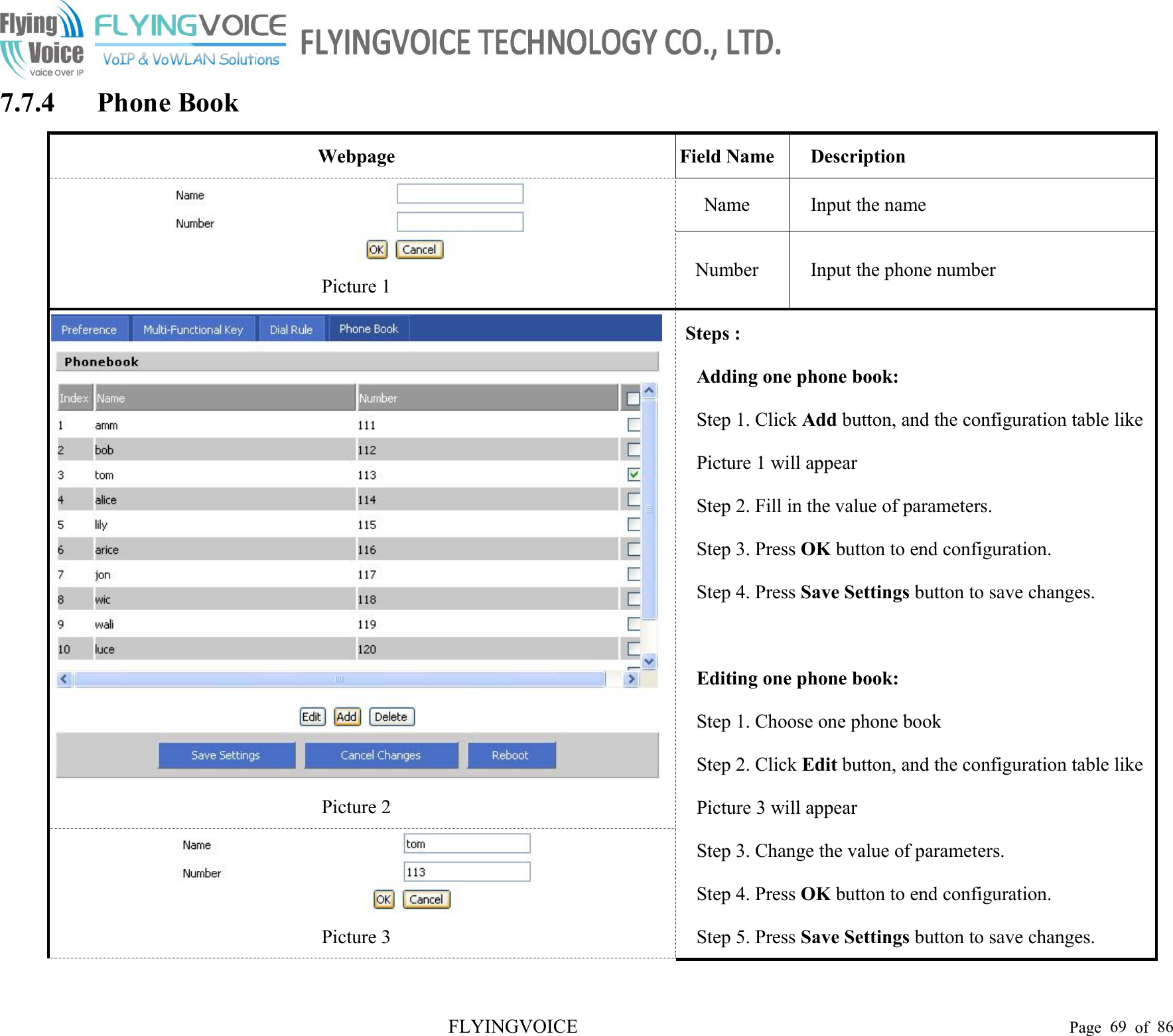Click the Number column header in phonebook

(488, 398)
